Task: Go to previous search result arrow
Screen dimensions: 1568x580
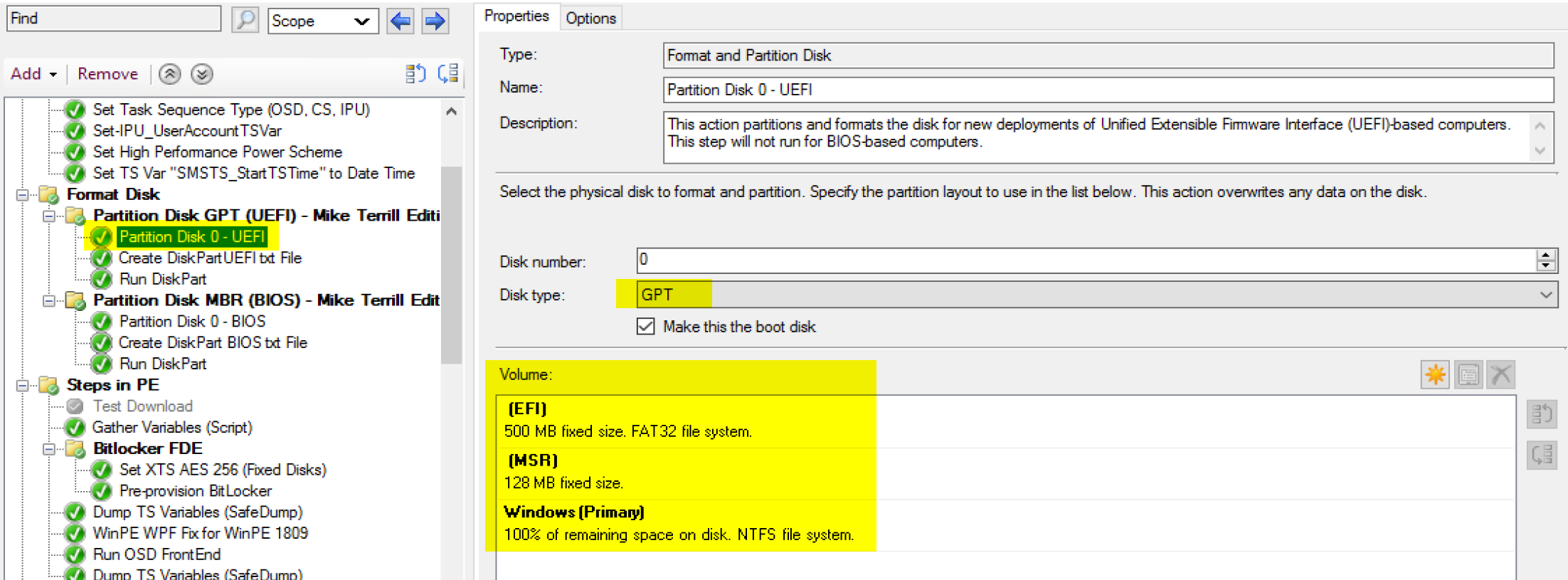Action: (x=401, y=21)
